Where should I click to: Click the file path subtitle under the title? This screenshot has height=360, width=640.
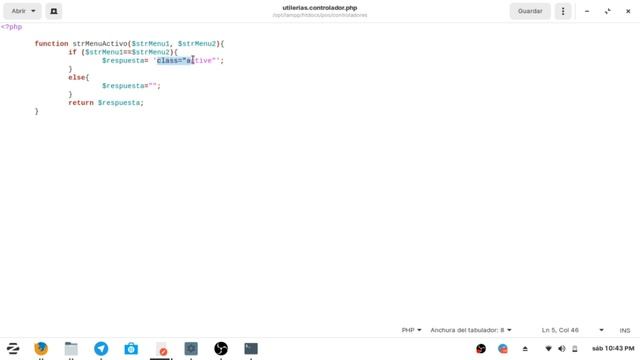tap(320, 15)
